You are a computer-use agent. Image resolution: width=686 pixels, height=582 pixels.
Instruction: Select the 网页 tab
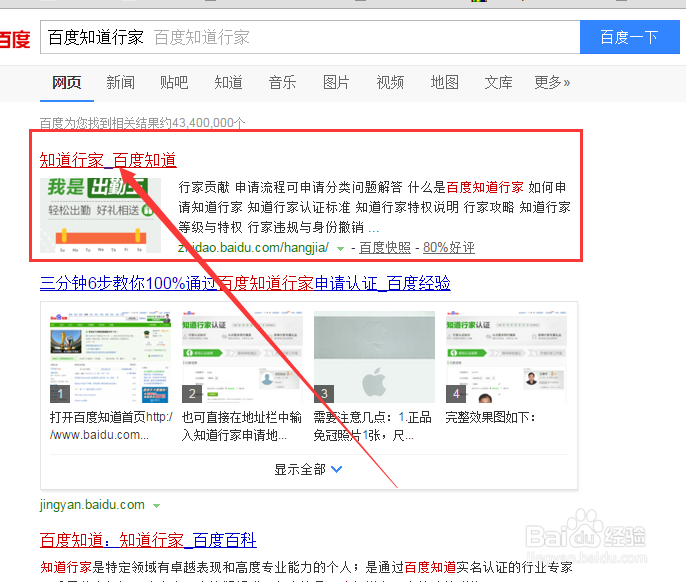66,82
